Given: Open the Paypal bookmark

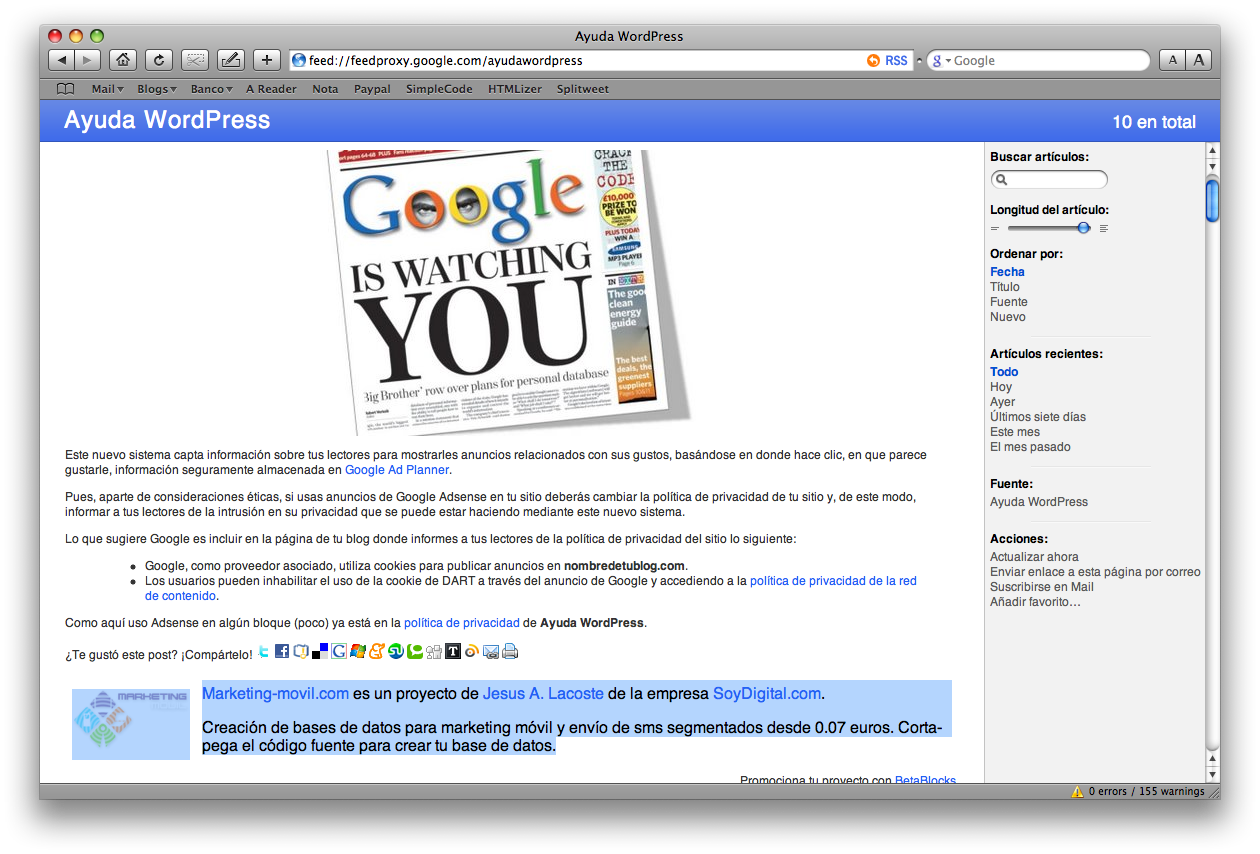Looking at the screenshot, I should pos(372,89).
